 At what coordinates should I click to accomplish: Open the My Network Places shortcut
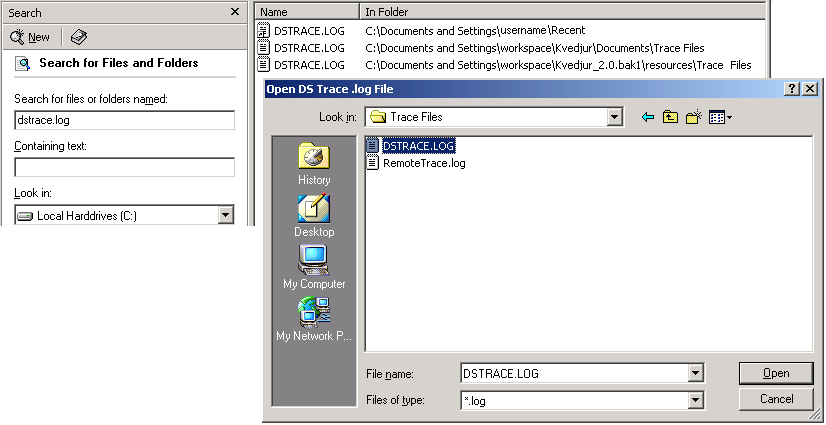tap(314, 319)
